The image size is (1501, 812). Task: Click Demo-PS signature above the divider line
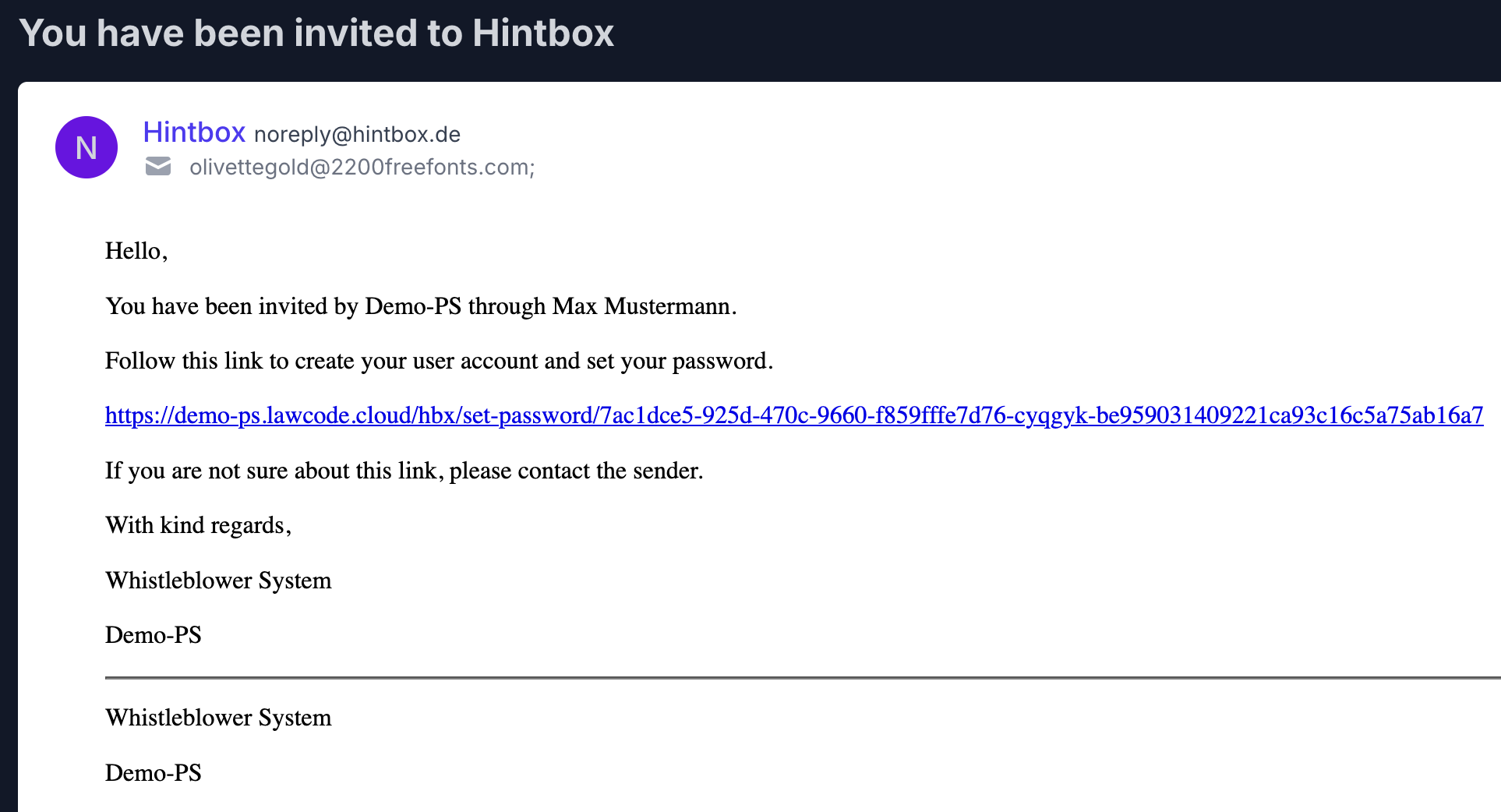(154, 635)
